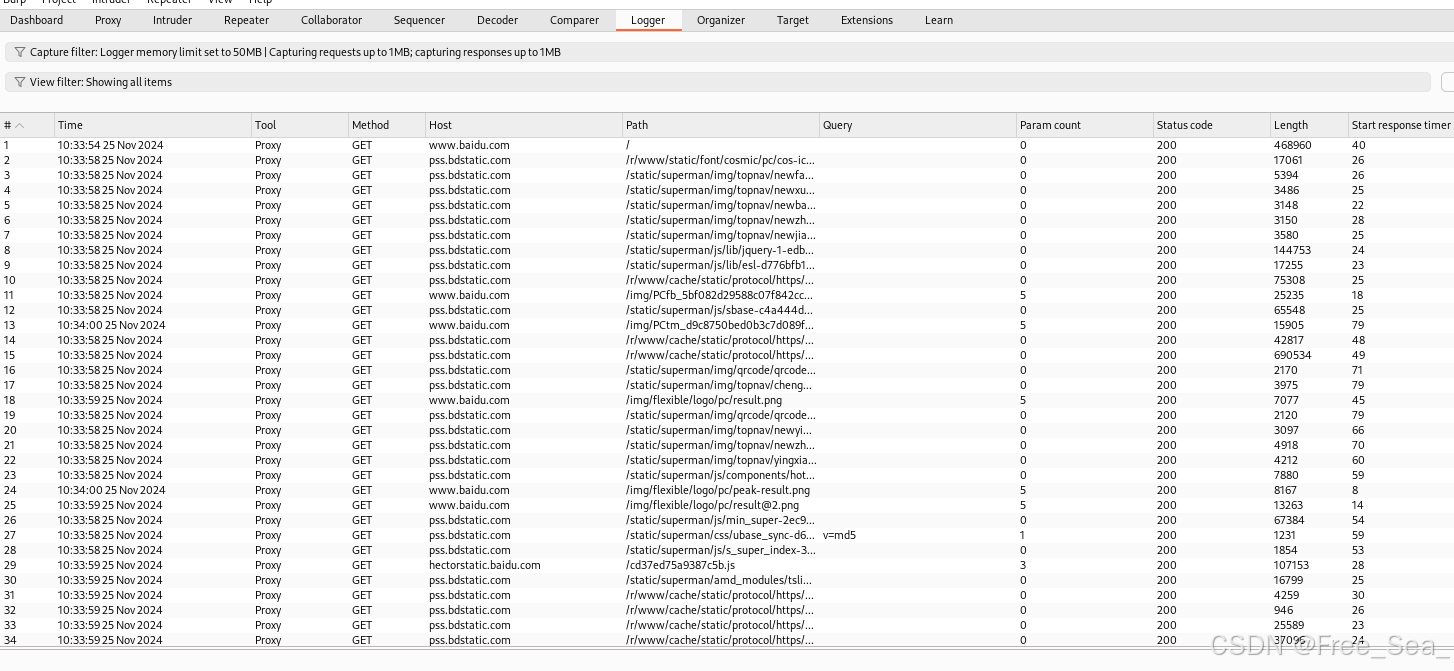Select path /static/superman/js/lib/esl-d776bfb1...
Image resolution: width=1454 pixels, height=671 pixels.
tap(720, 265)
